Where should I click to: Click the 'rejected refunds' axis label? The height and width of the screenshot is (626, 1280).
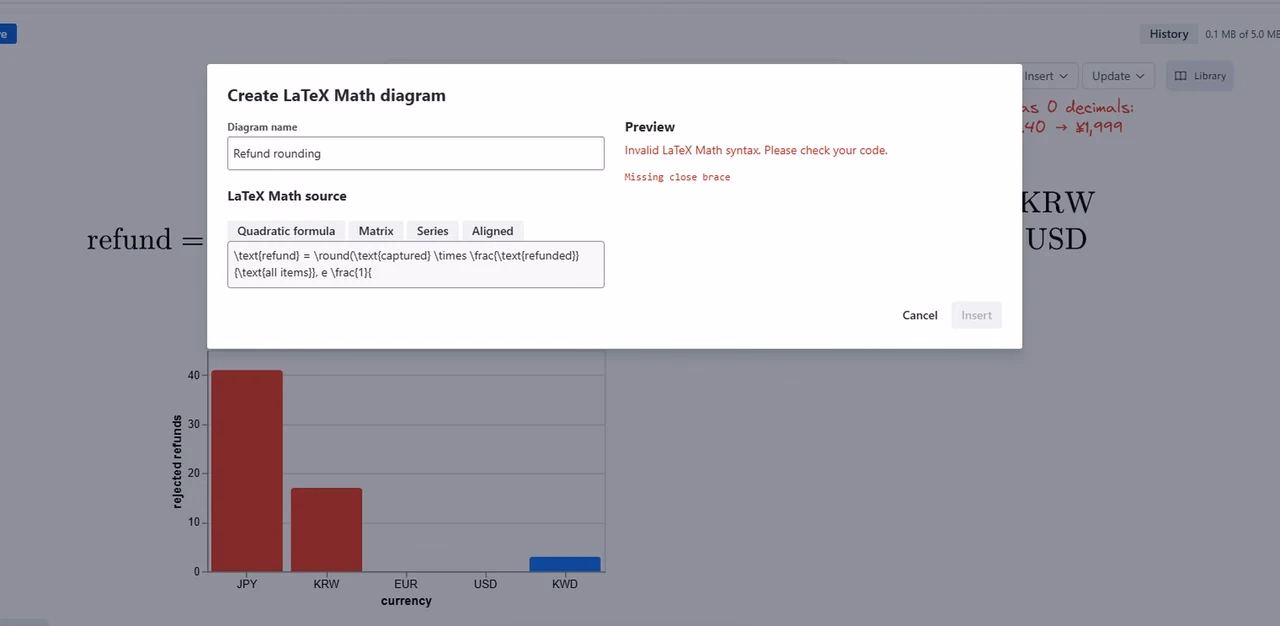[x=178, y=462]
